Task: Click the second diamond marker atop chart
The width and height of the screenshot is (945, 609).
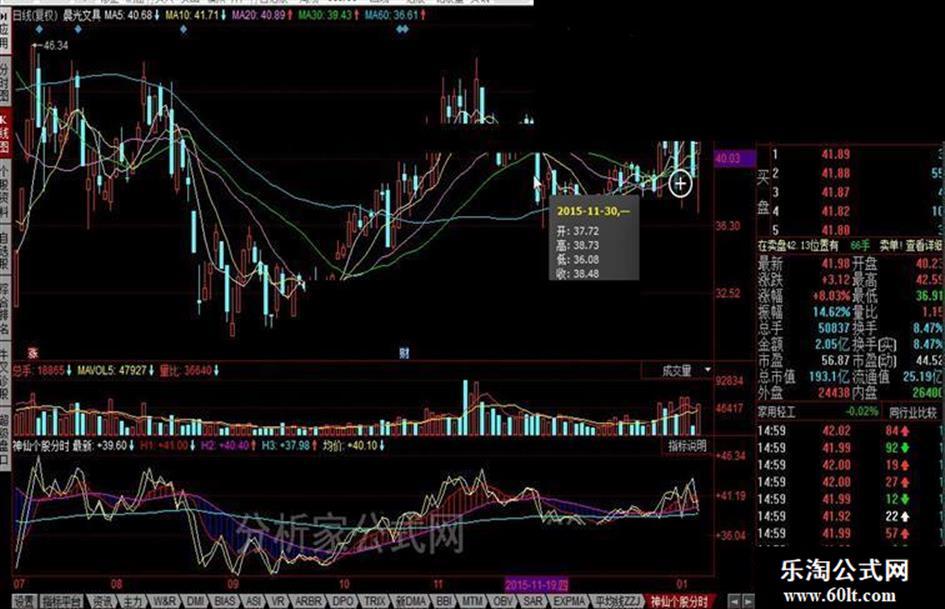Action: (77, 28)
